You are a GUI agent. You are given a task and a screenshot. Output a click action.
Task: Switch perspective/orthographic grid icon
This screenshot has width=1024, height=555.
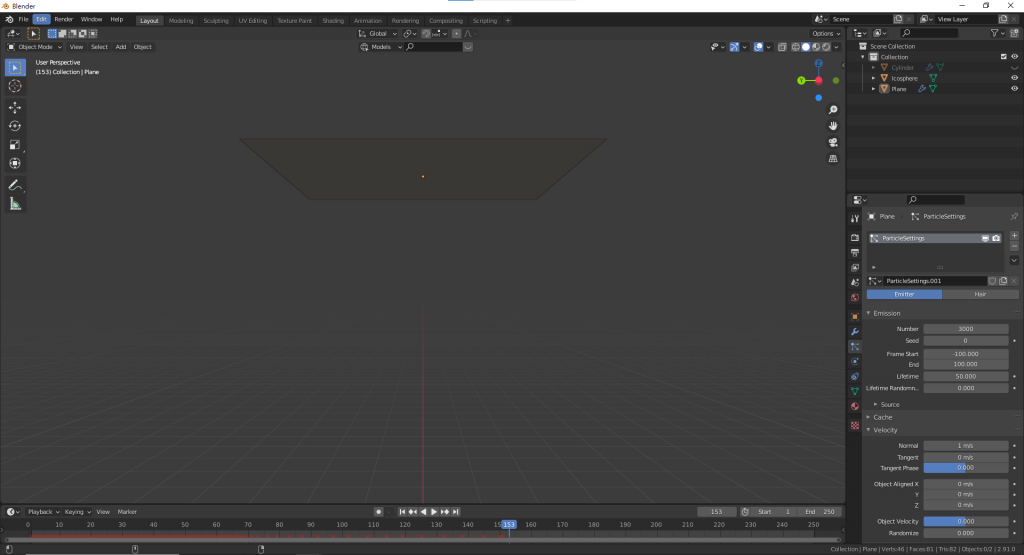tap(833, 159)
